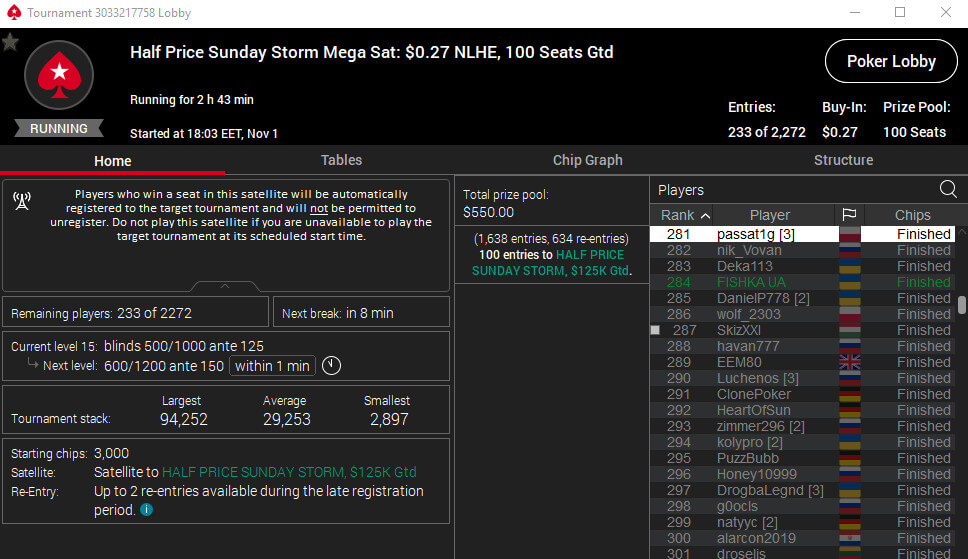Click the flag column header icon
Image resolution: width=968 pixels, height=559 pixels.
pos(849,214)
